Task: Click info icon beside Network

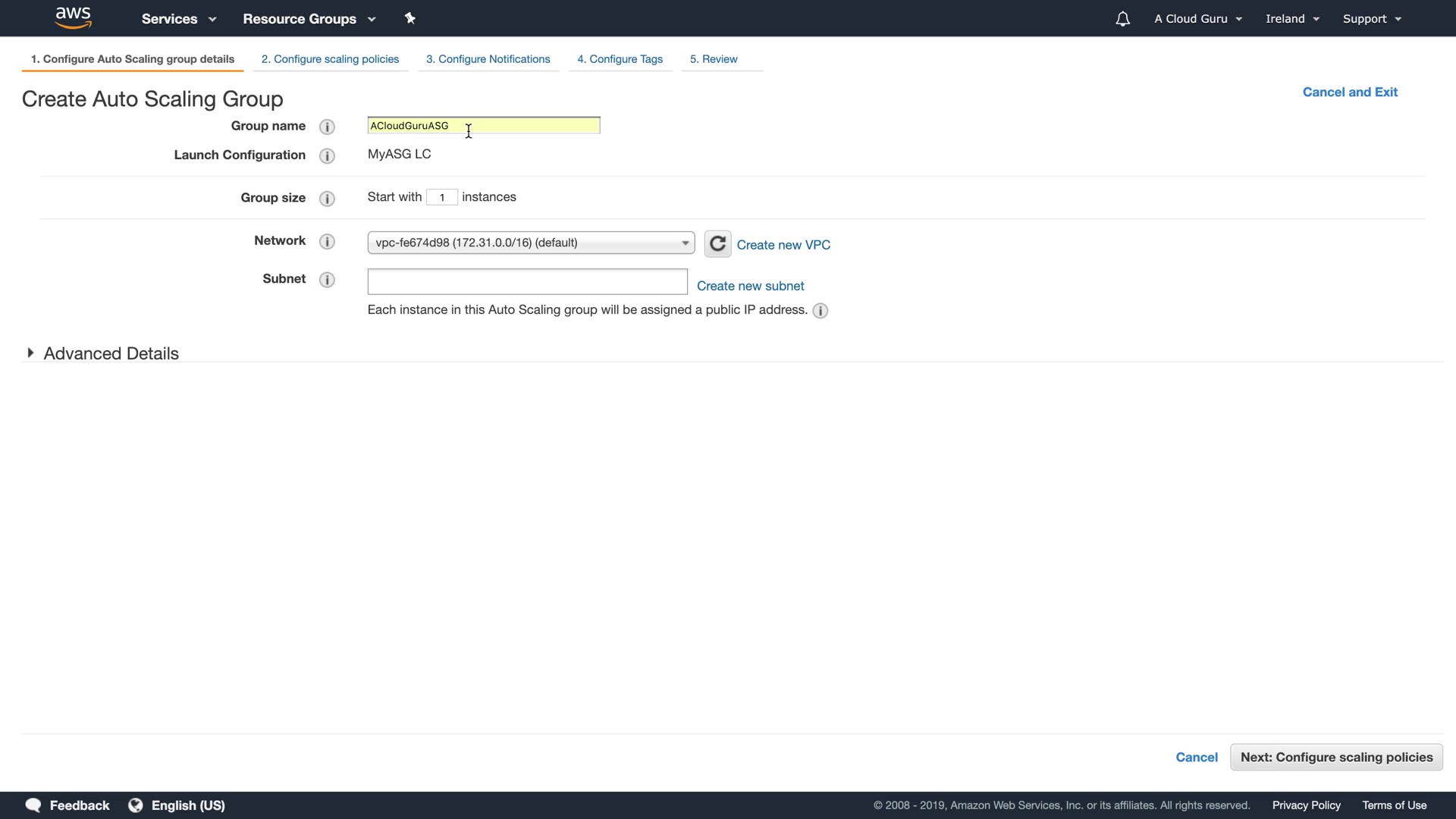Action: [327, 241]
